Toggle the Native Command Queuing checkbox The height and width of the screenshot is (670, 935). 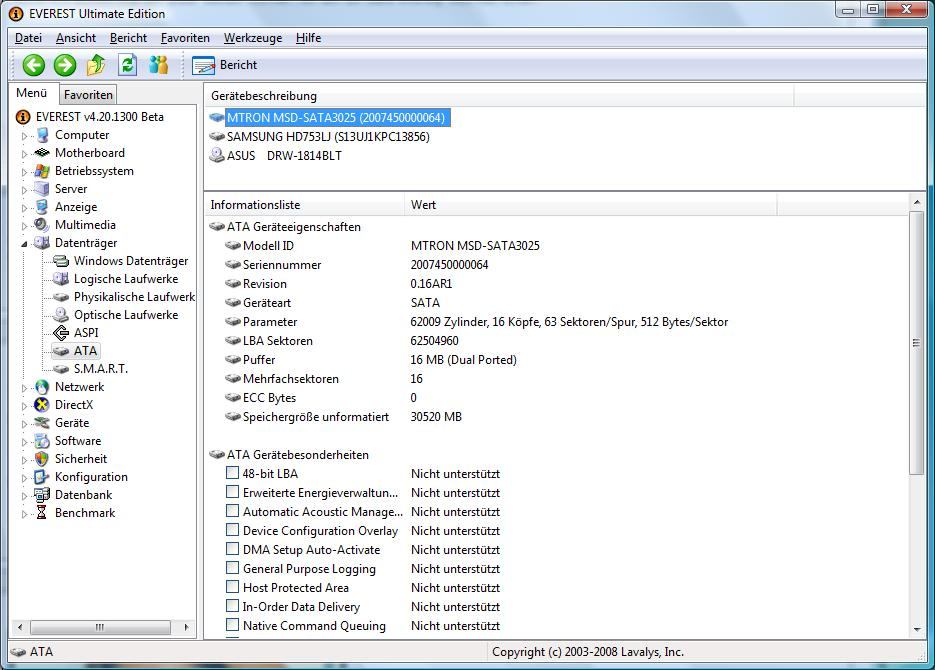[233, 625]
